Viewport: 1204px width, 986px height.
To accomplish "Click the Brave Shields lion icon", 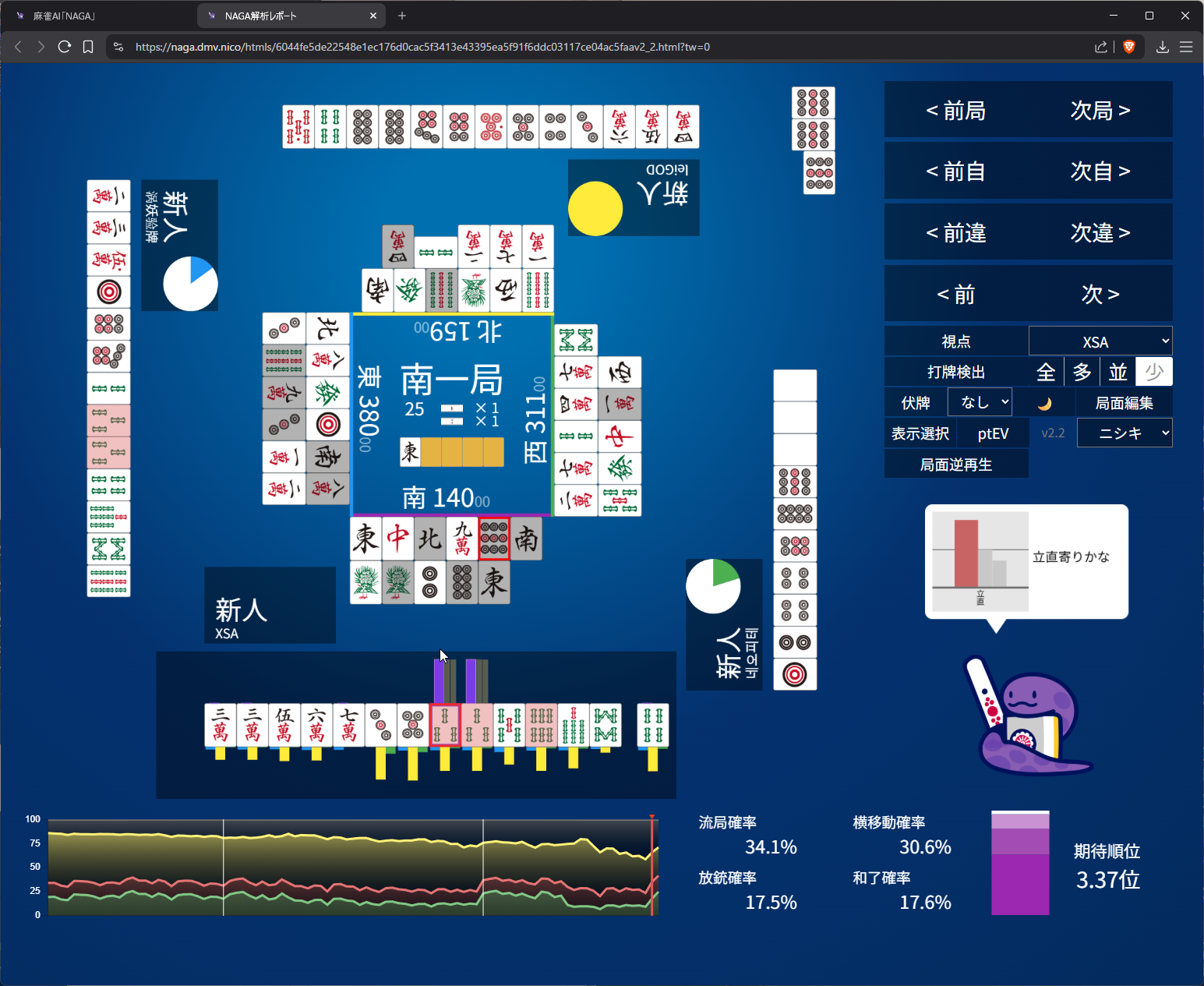I will (x=1128, y=47).
